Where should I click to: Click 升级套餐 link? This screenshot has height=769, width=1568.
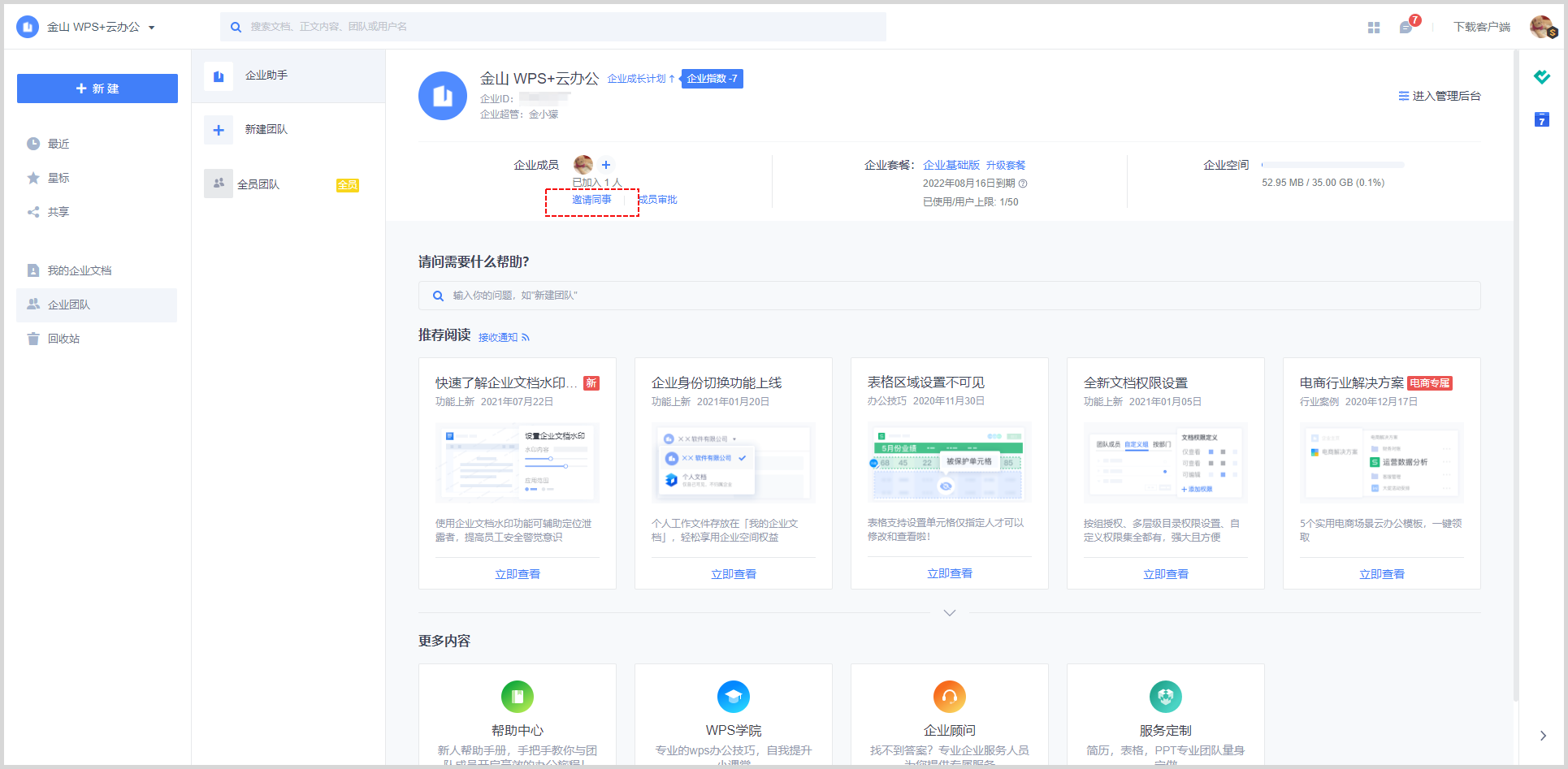(x=1006, y=165)
